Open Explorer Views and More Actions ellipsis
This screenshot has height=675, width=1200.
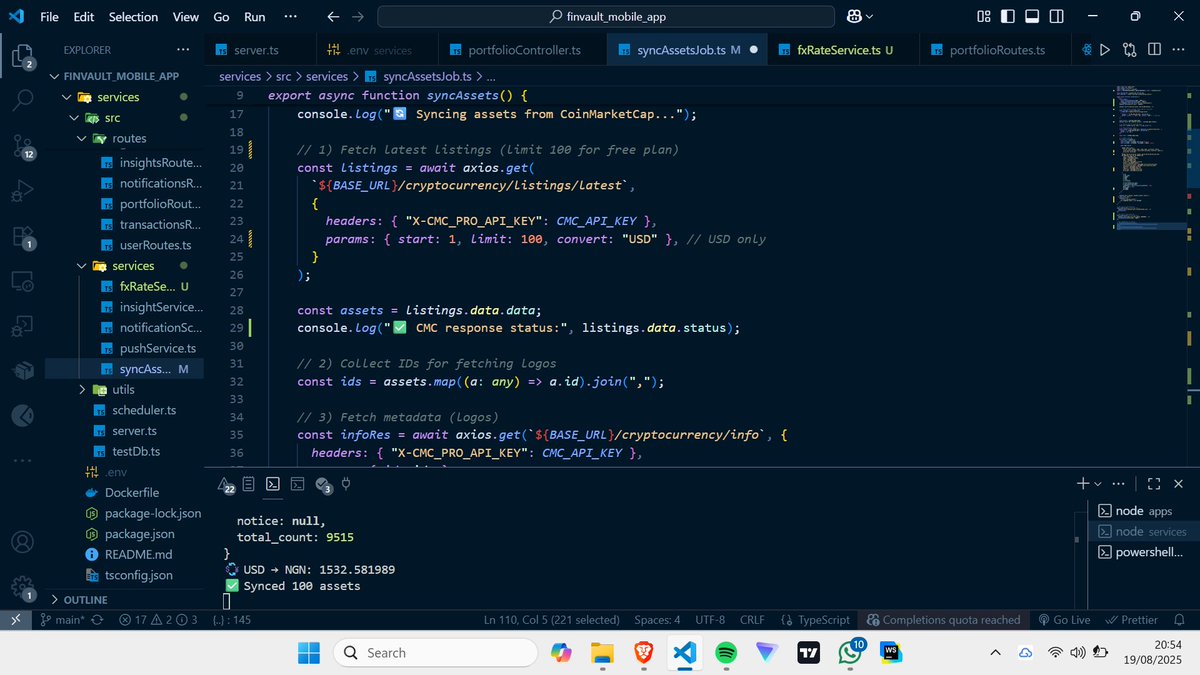tap(182, 49)
